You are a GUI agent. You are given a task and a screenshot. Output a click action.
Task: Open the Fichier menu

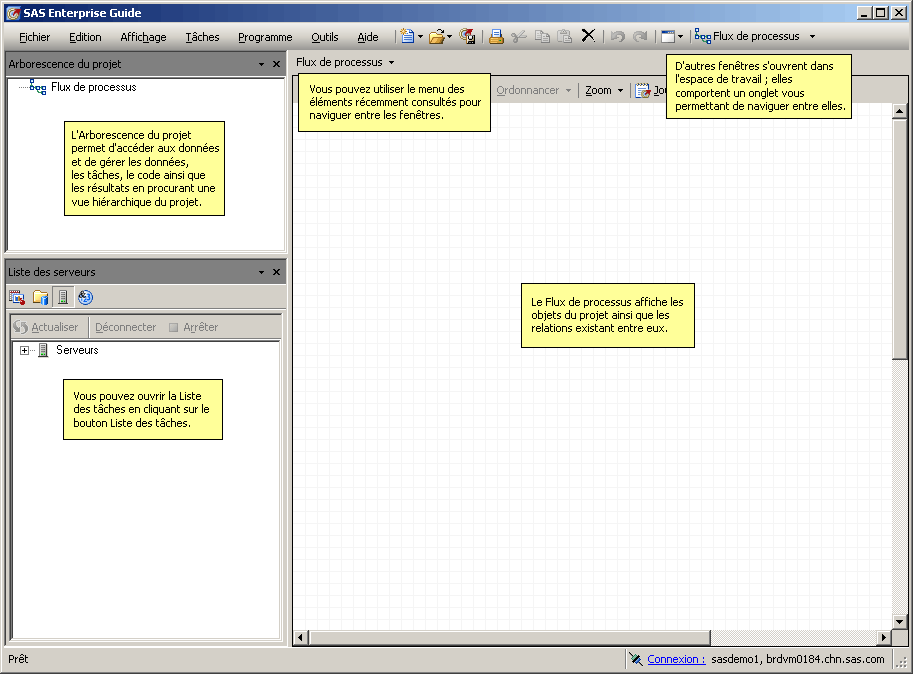tap(34, 37)
